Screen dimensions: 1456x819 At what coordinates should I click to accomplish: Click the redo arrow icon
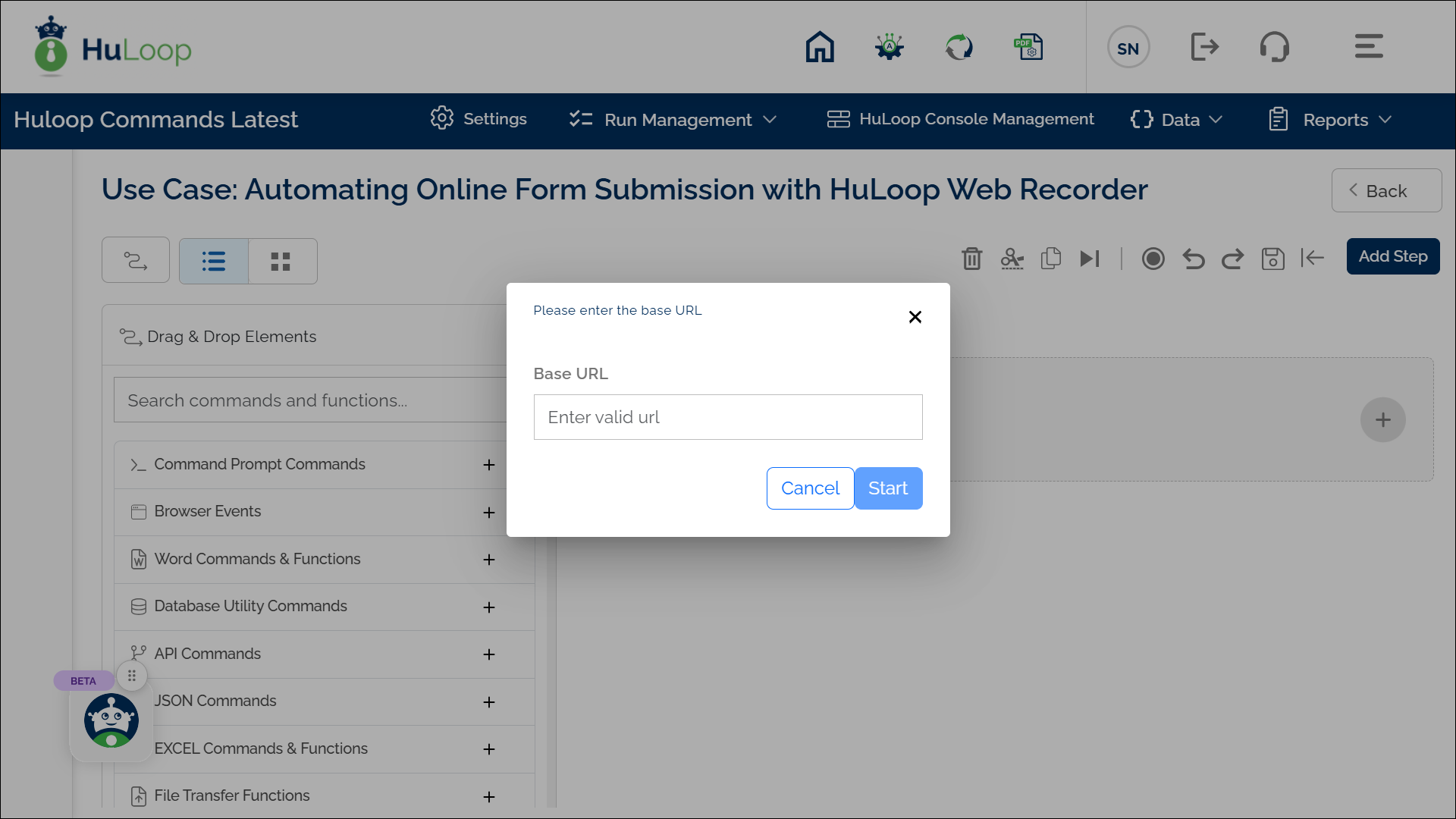[x=1232, y=259]
